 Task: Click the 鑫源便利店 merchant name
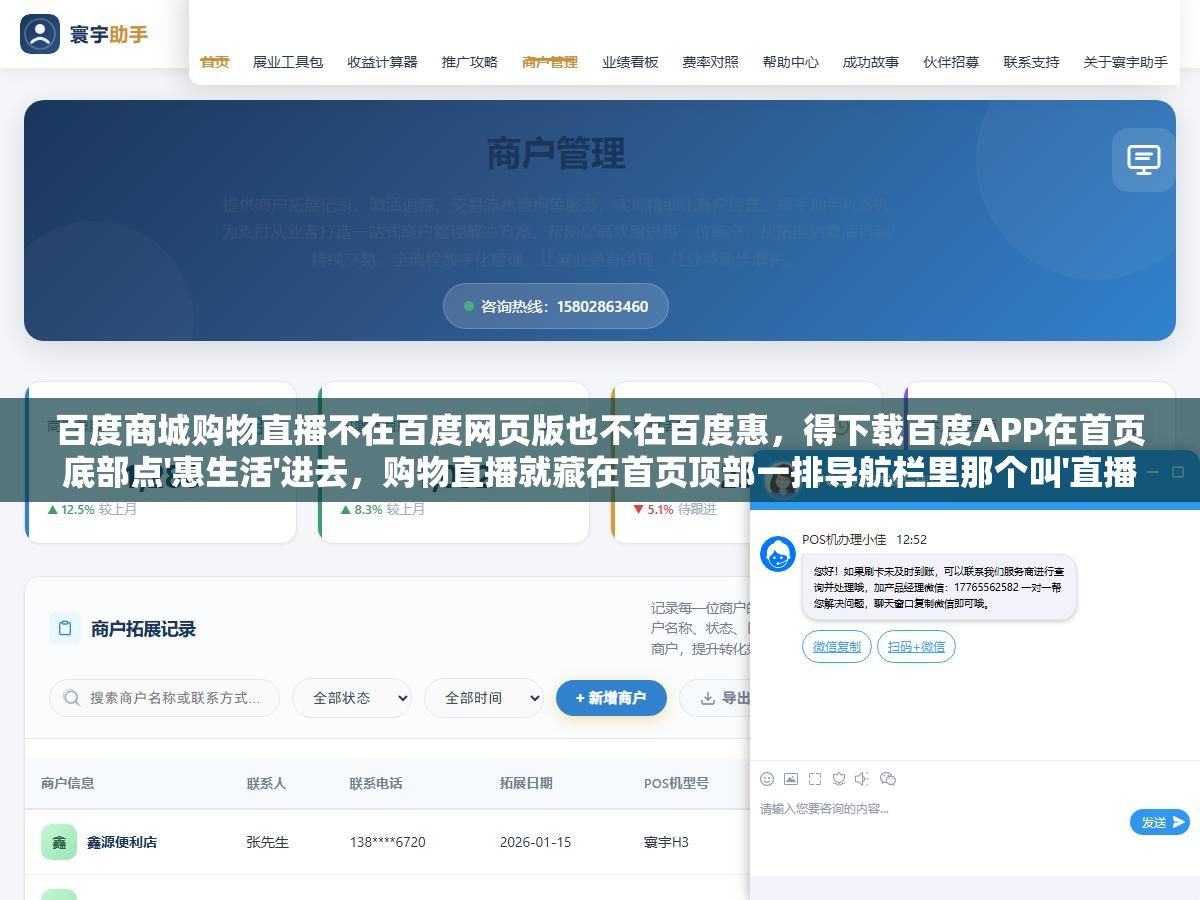(122, 842)
